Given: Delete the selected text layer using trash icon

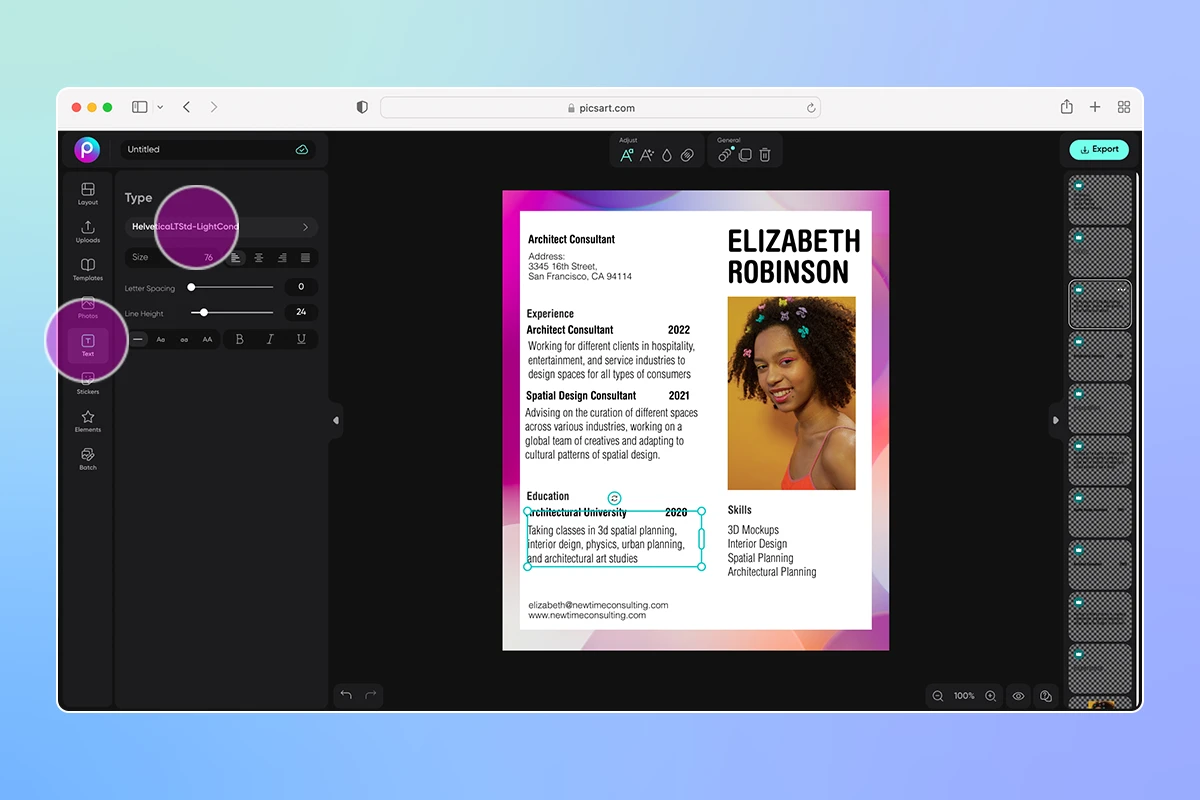Looking at the screenshot, I should click(765, 155).
